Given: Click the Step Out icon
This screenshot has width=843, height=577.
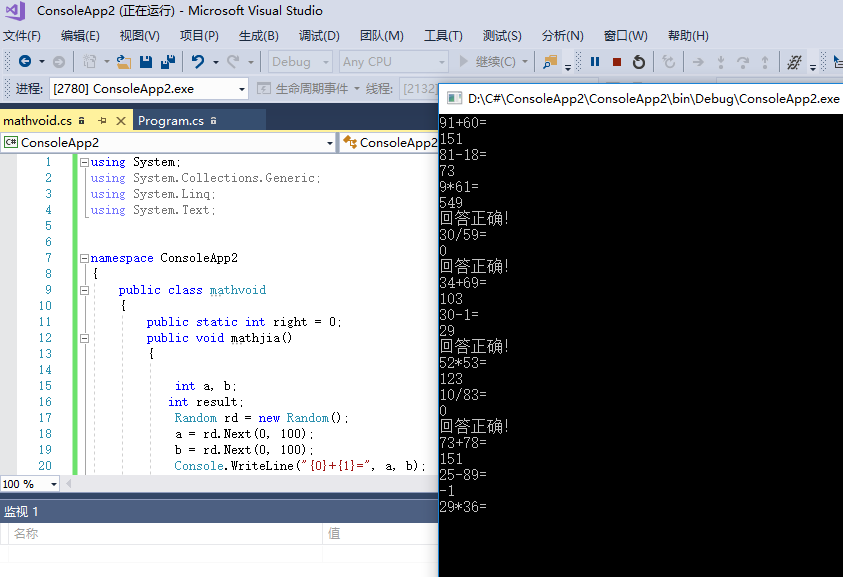Looking at the screenshot, I should pyautogui.click(x=765, y=62).
